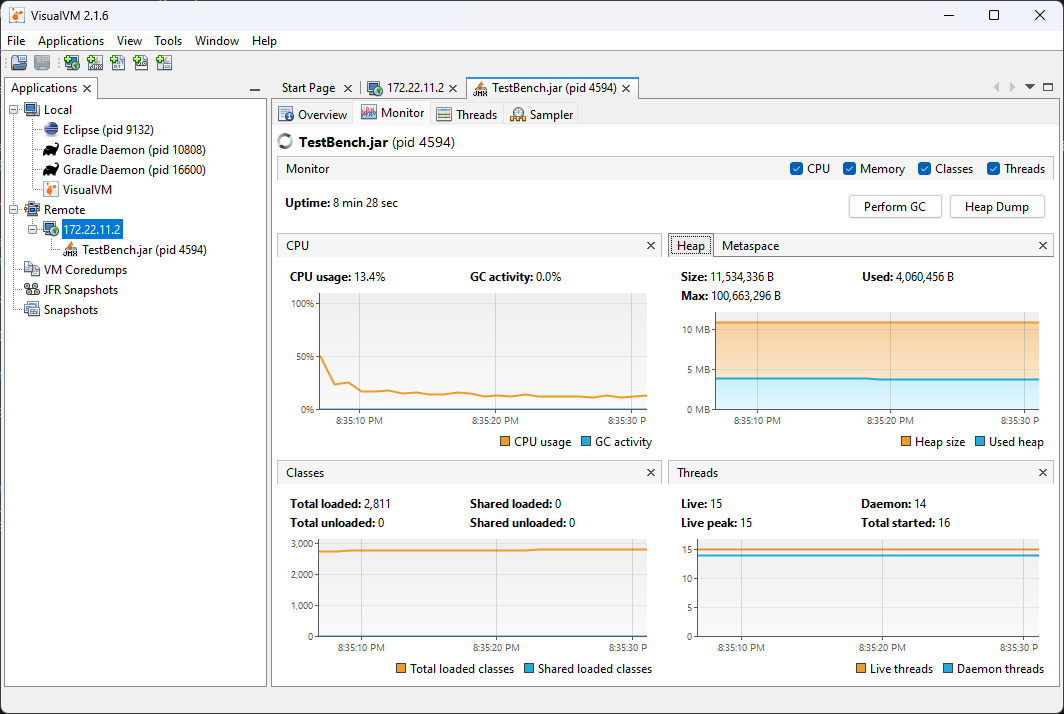
Task: Close the Heap memory chart panel
Action: [x=1043, y=246]
